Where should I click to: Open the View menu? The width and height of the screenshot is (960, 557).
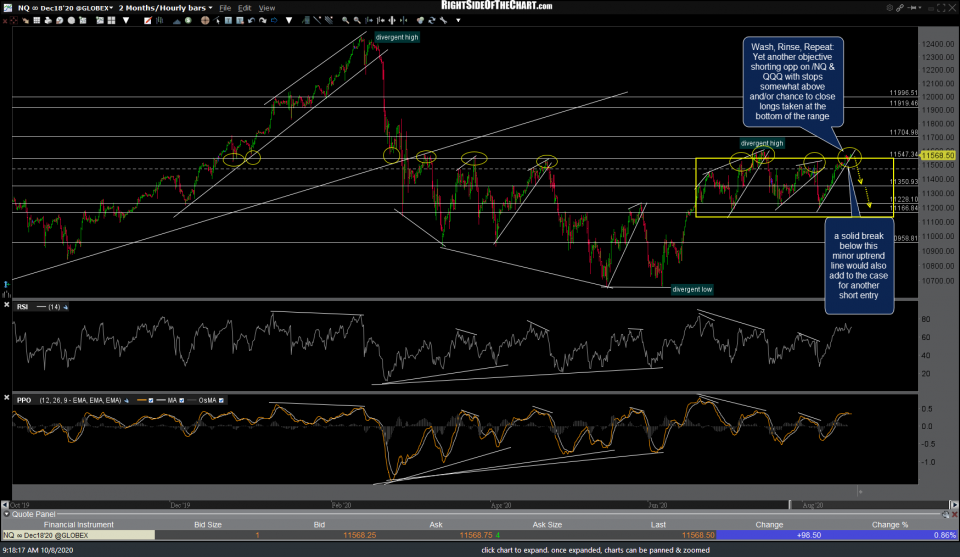click(267, 8)
